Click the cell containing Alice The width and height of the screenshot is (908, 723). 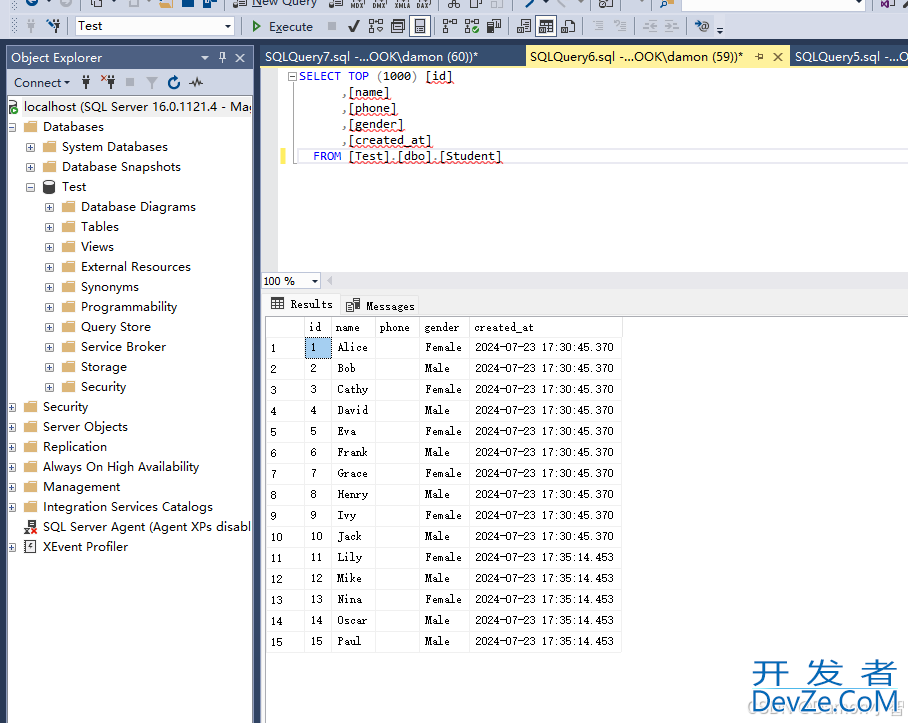tap(353, 347)
